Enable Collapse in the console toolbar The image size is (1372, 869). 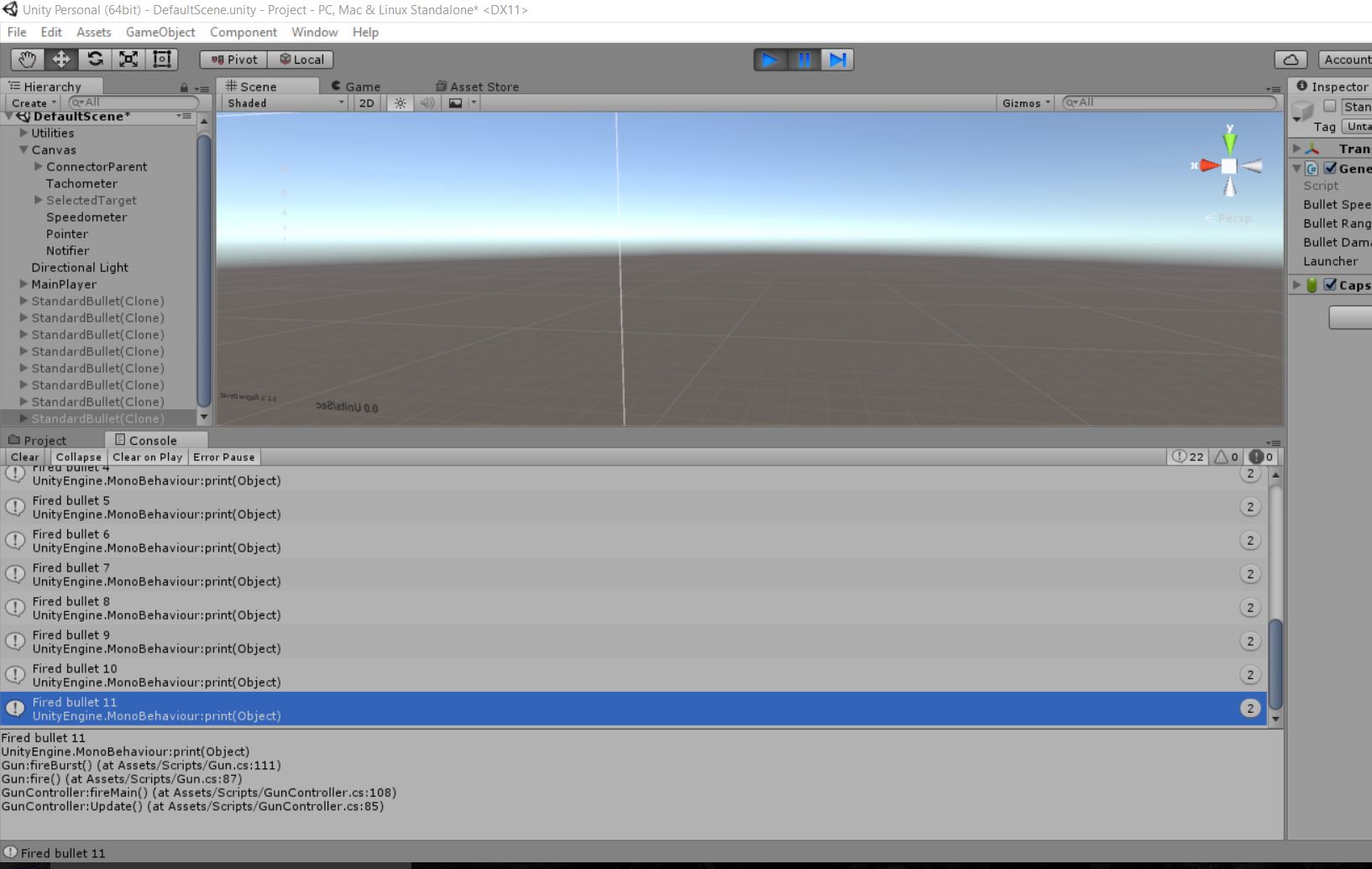[78, 457]
